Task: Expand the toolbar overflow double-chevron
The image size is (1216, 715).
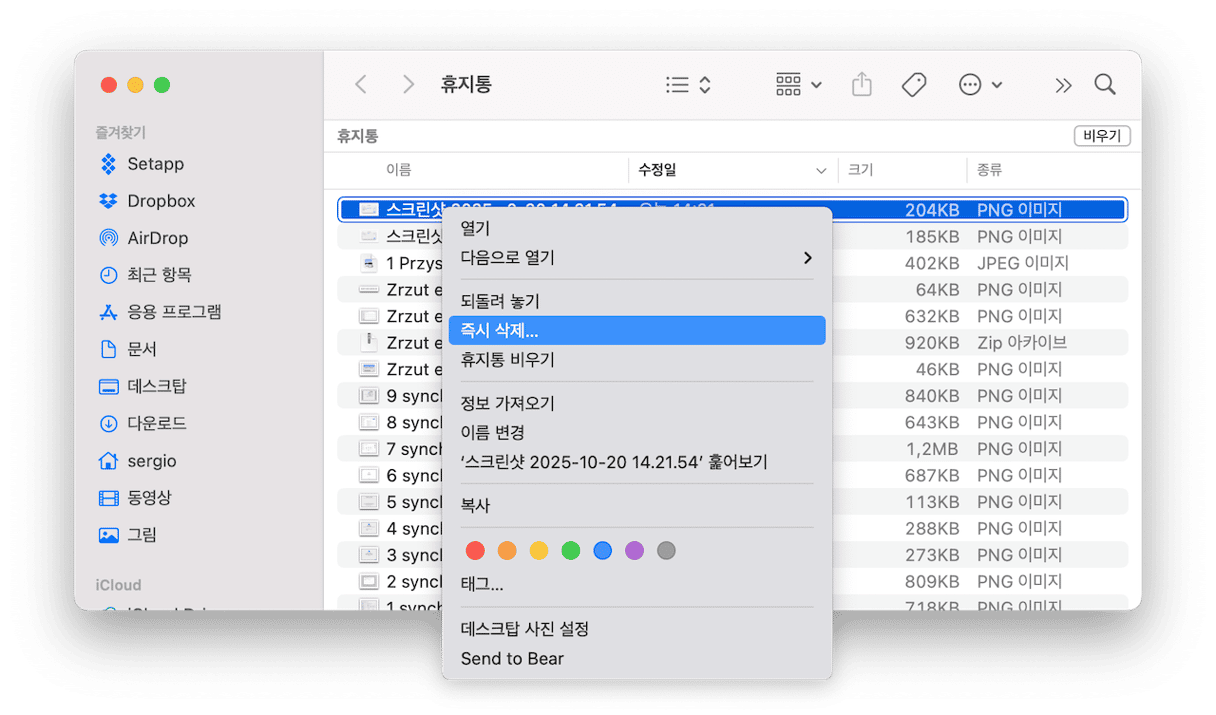Action: coord(1063,85)
